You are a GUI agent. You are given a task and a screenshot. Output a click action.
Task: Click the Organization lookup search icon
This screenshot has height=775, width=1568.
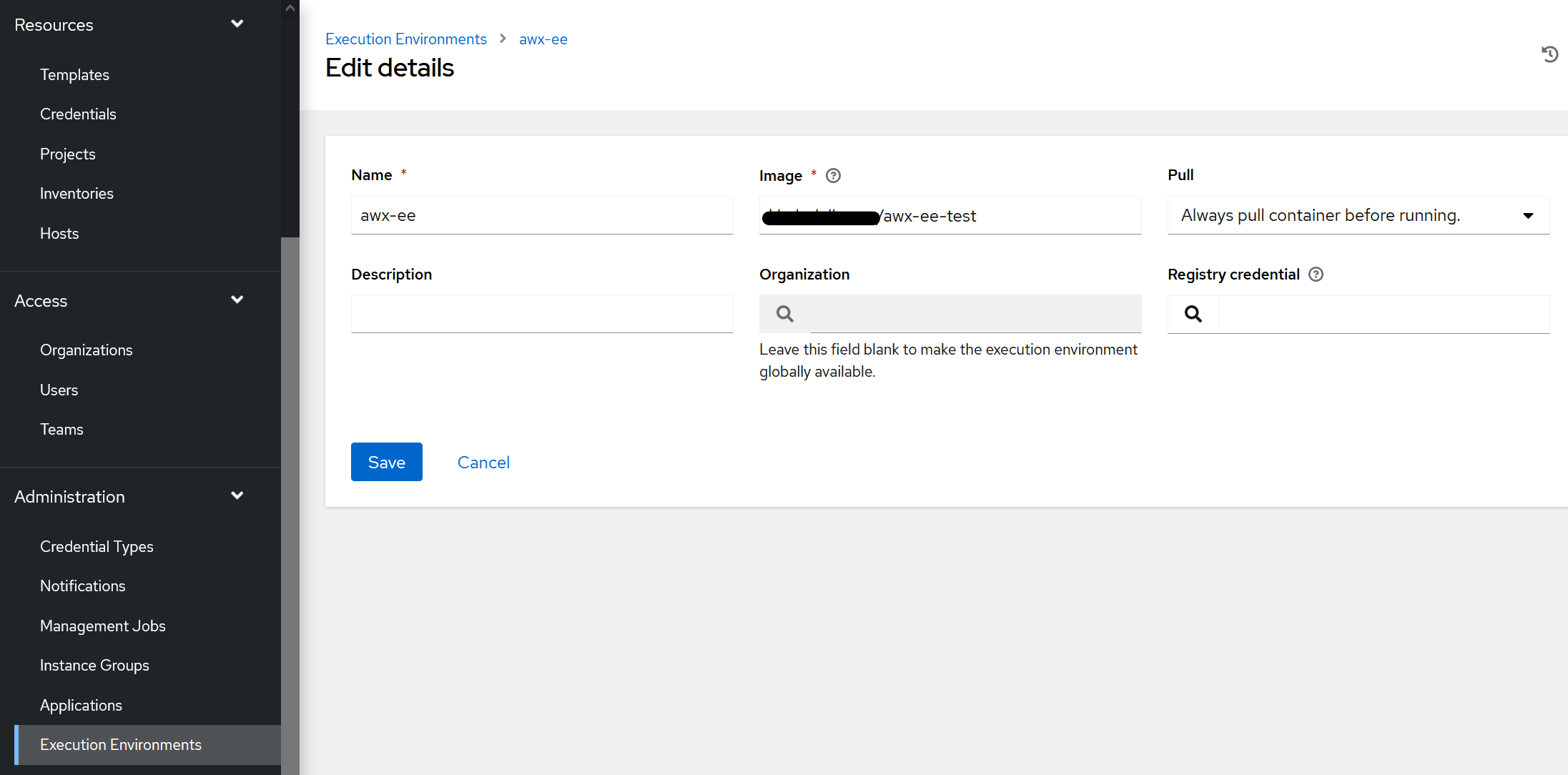[x=784, y=314]
